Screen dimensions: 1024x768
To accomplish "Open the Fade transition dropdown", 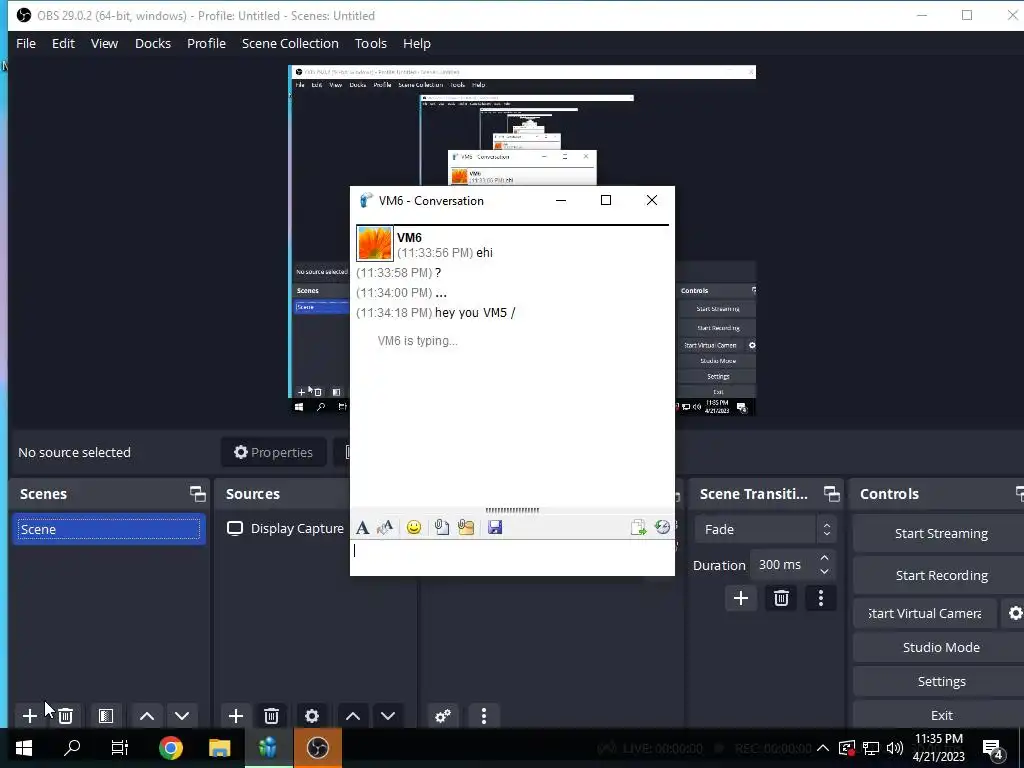I will [x=765, y=529].
